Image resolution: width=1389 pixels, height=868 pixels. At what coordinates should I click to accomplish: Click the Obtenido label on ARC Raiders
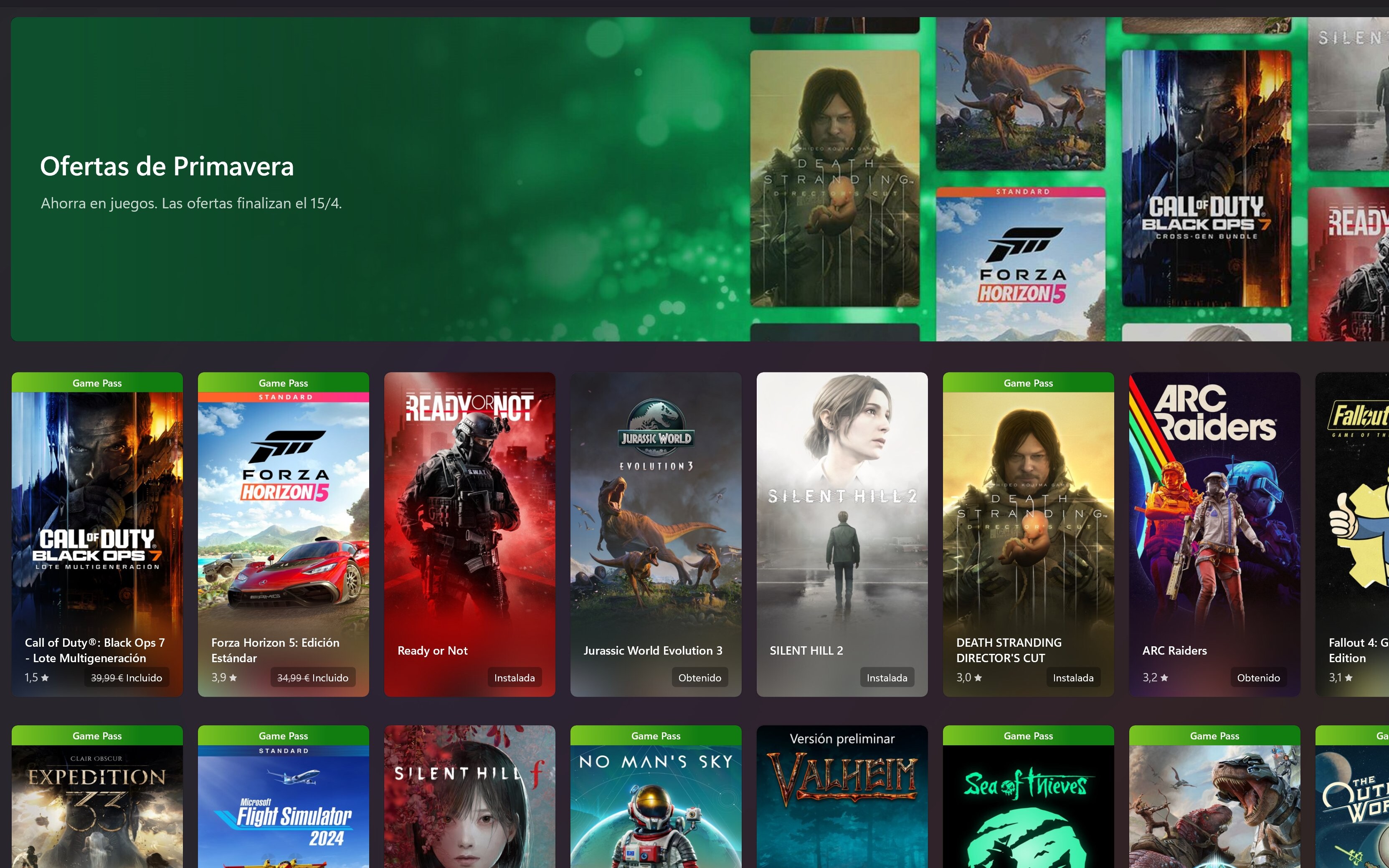coord(1259,677)
